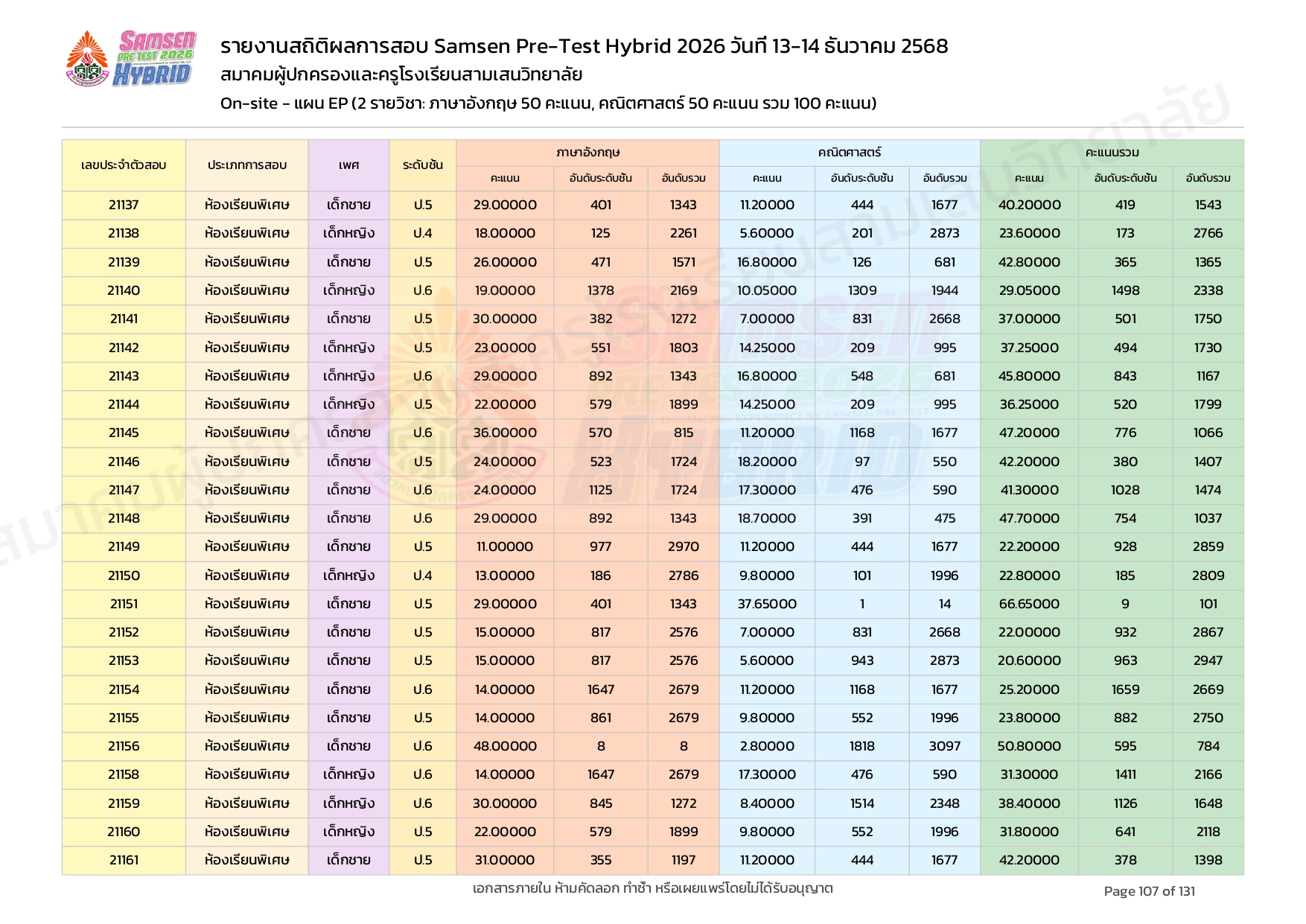Click exam ID 21156 cell
The height and width of the screenshot is (924, 1306).
click(x=124, y=746)
